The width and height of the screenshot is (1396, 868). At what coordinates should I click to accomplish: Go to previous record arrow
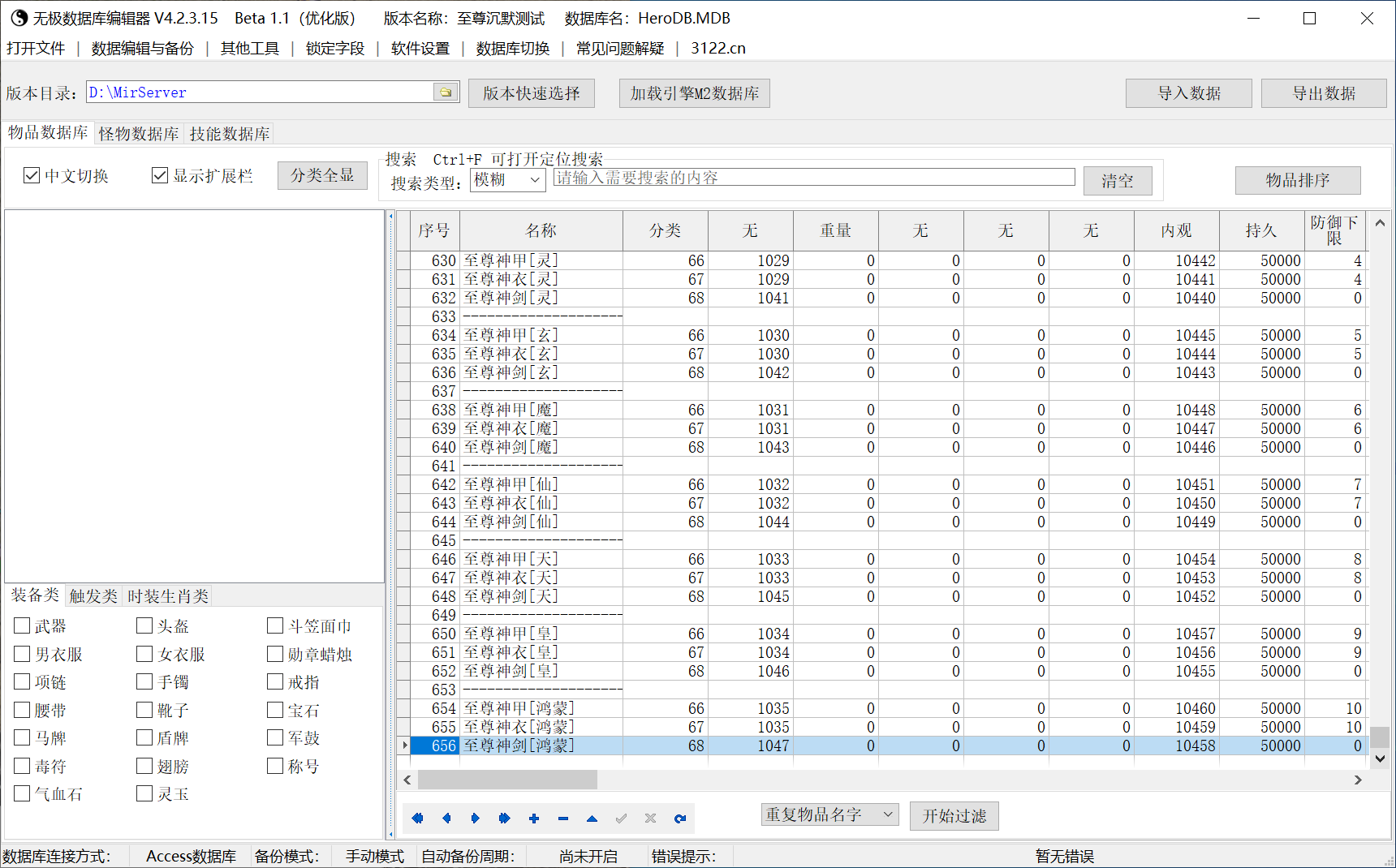446,819
